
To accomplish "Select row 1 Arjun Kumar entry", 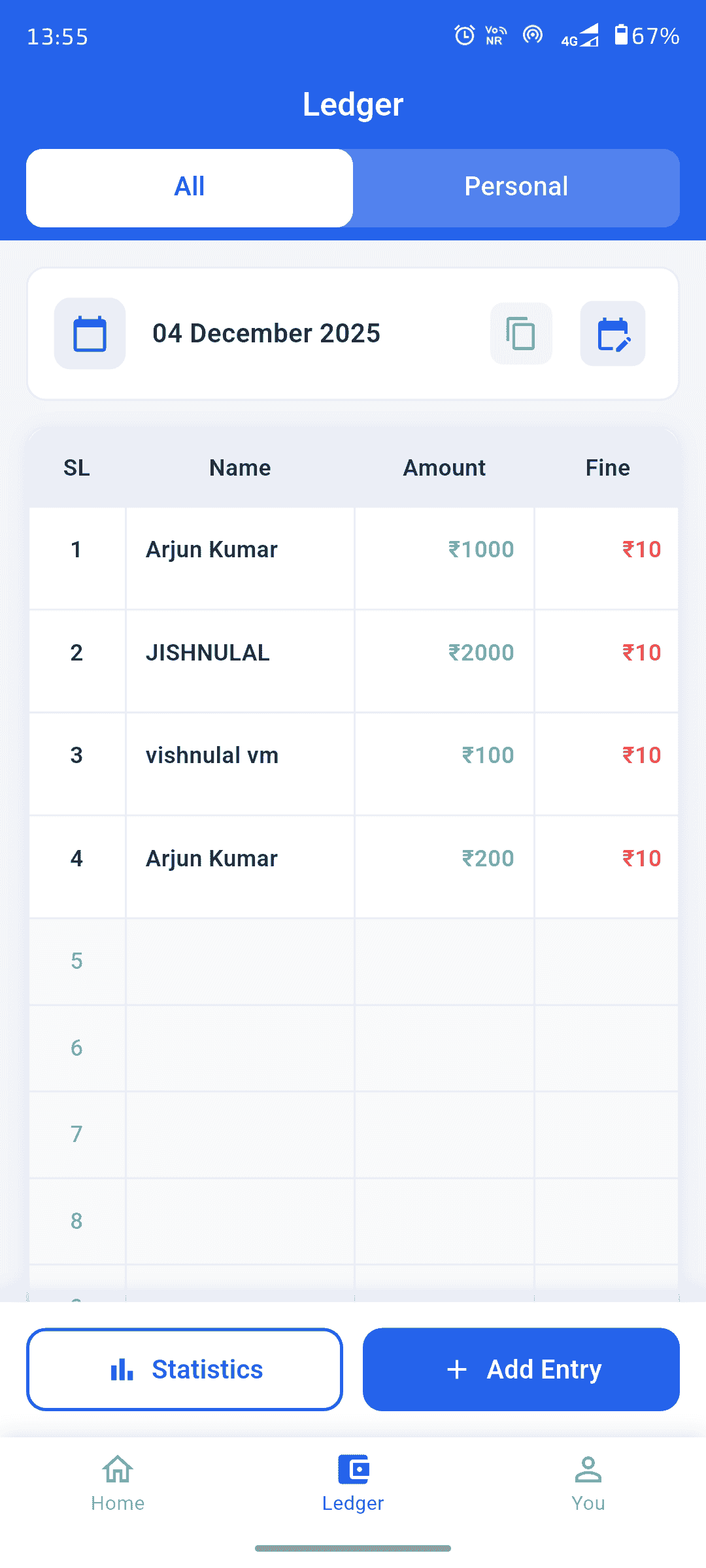I will 211,550.
